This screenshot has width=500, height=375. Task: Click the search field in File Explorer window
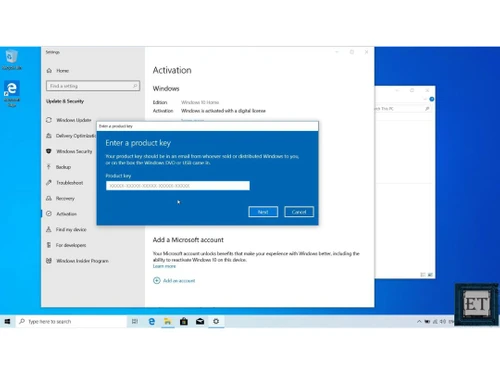(403, 109)
